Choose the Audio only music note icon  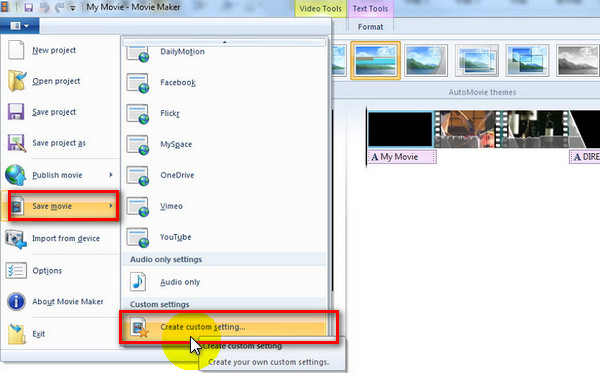(x=138, y=282)
